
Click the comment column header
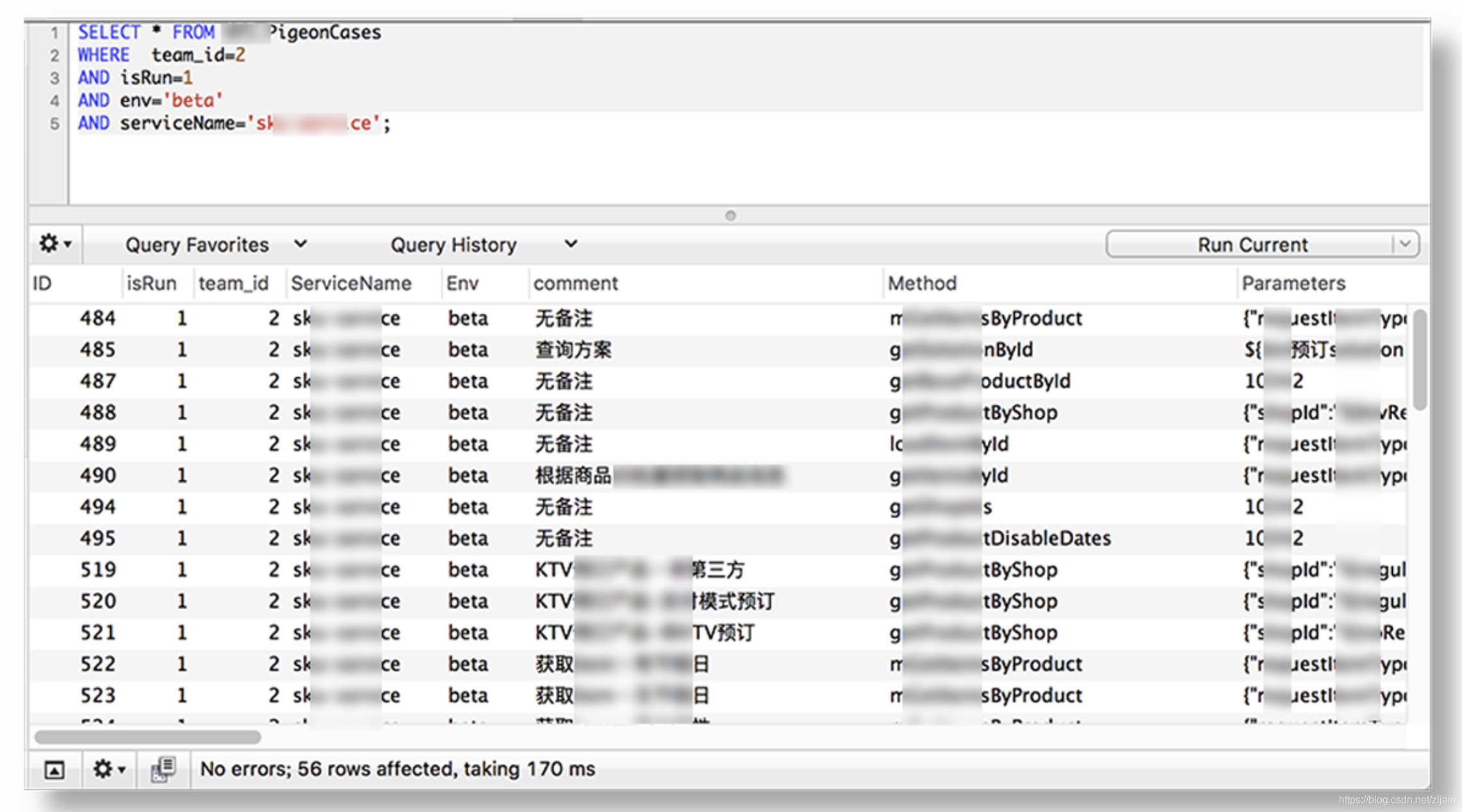[x=706, y=283]
